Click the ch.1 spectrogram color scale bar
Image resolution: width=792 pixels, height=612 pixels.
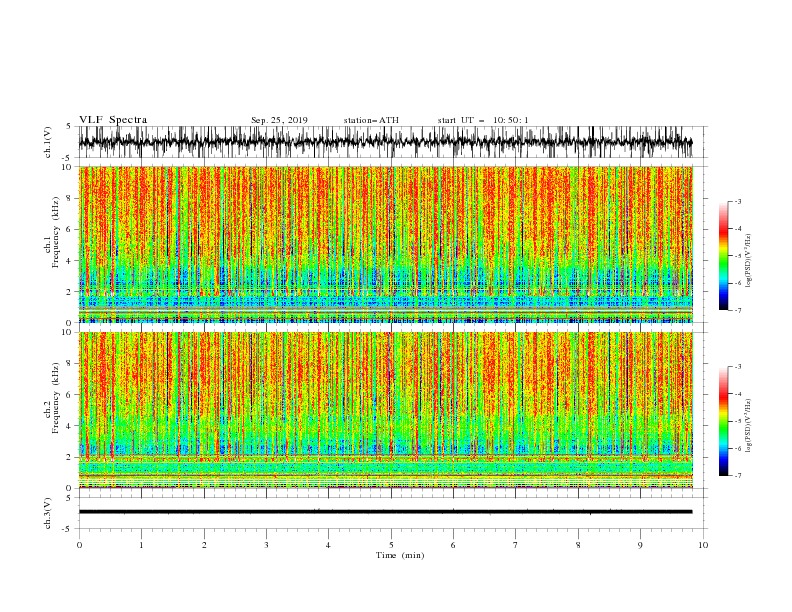pos(723,256)
